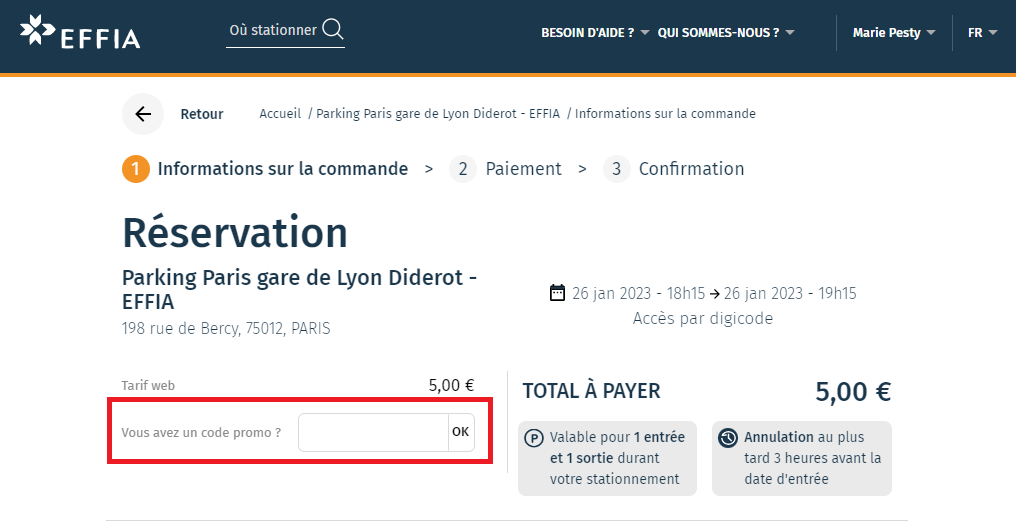Viewport: 1016px width, 530px height.
Task: Click the calendar icon beside reservation dates
Action: tap(558, 293)
